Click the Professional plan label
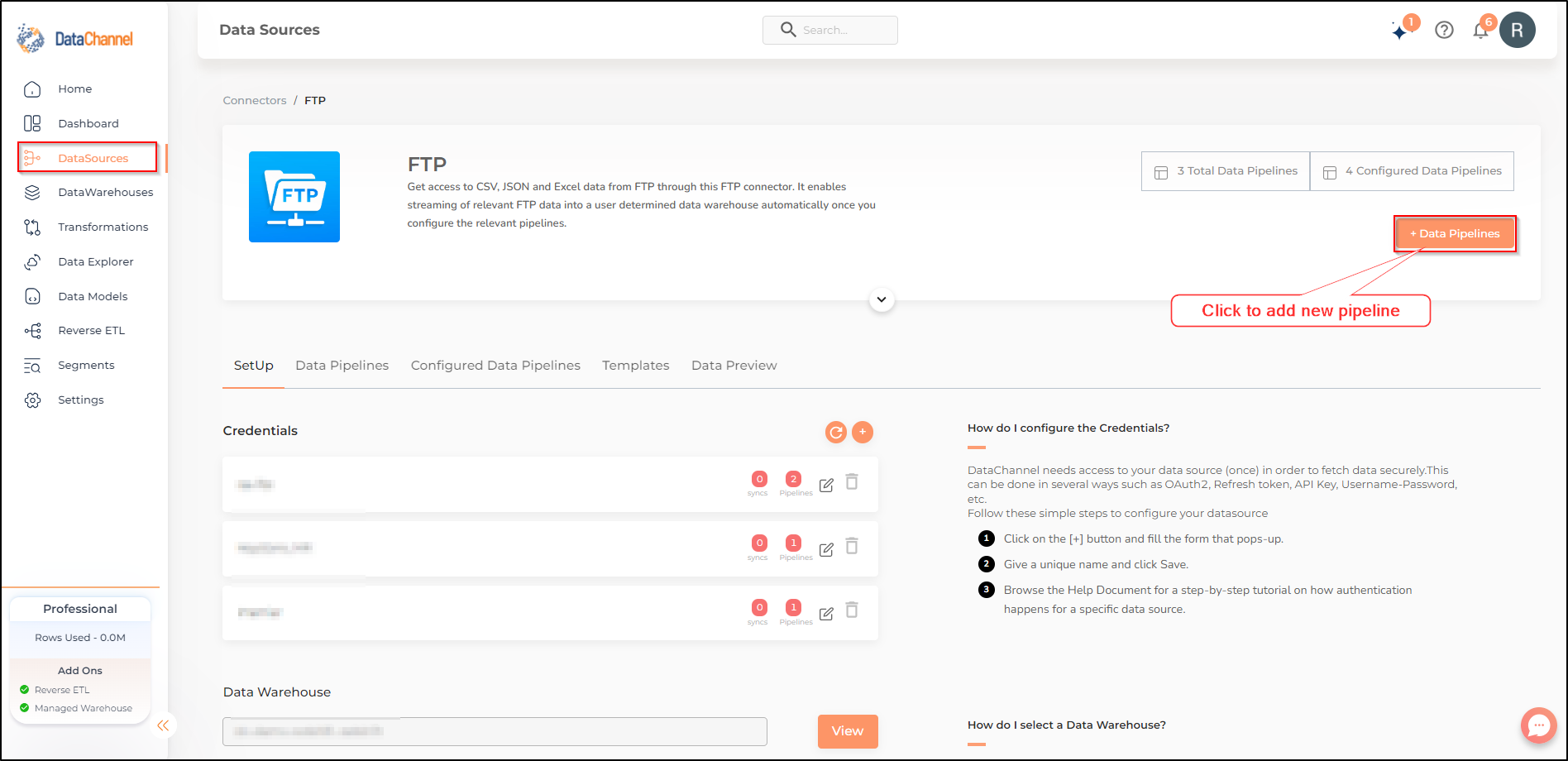Viewport: 1568px width, 761px height. pyautogui.click(x=80, y=609)
